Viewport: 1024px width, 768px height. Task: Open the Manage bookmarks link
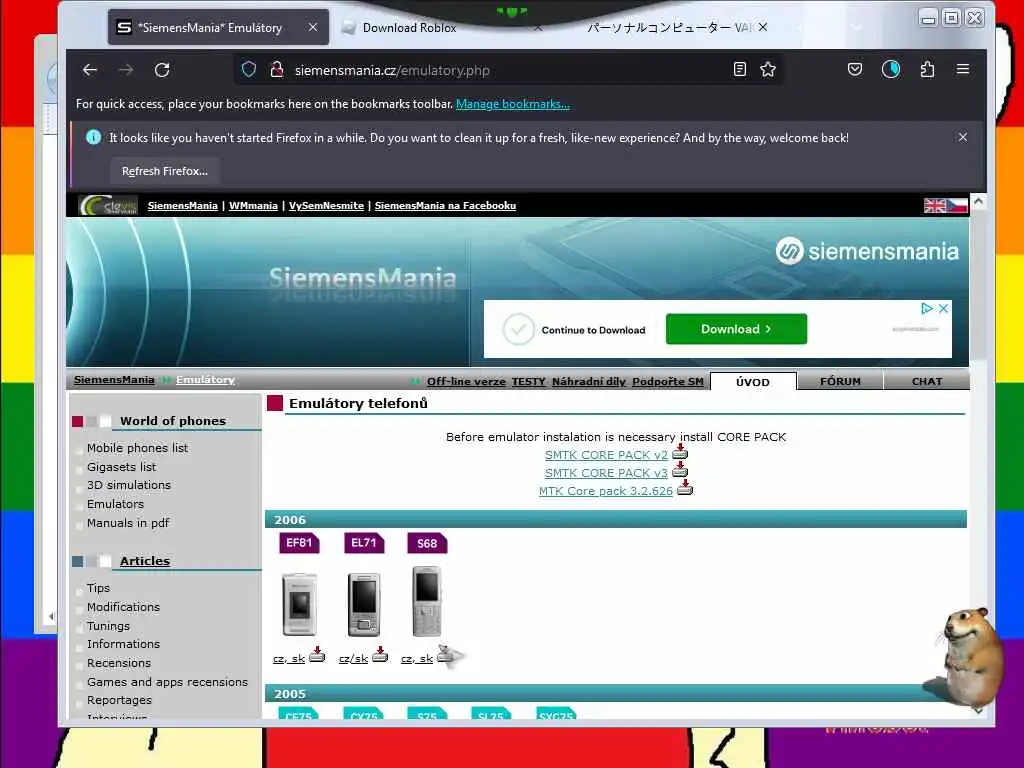(513, 104)
